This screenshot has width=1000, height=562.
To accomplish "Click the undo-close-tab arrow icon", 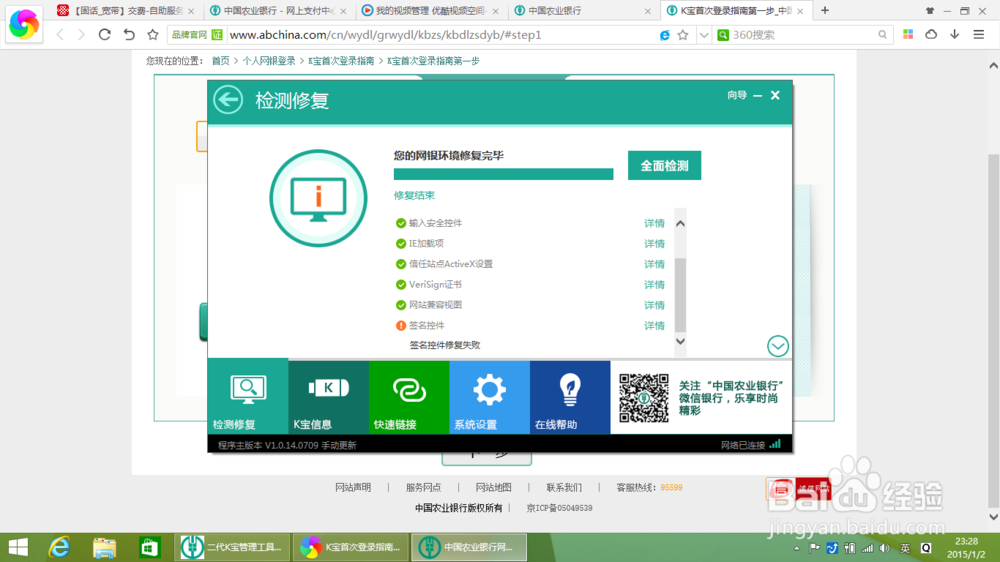I will [129, 34].
